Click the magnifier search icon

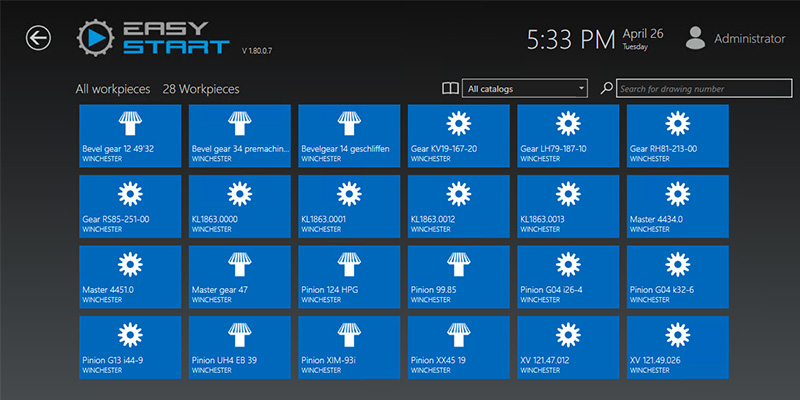[606, 88]
